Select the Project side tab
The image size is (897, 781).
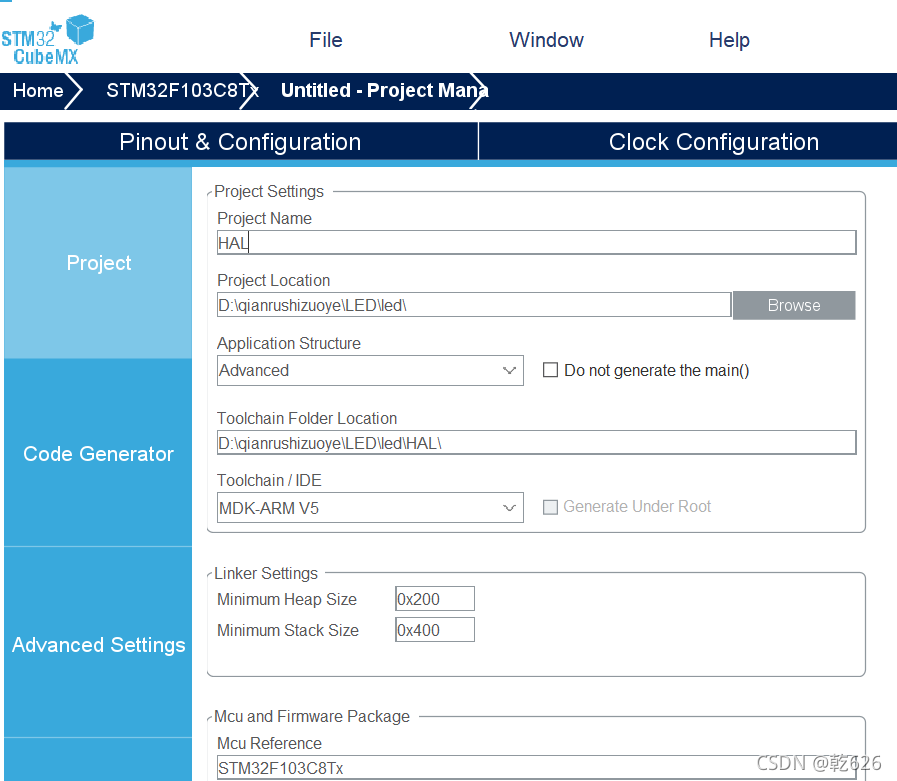tap(98, 263)
